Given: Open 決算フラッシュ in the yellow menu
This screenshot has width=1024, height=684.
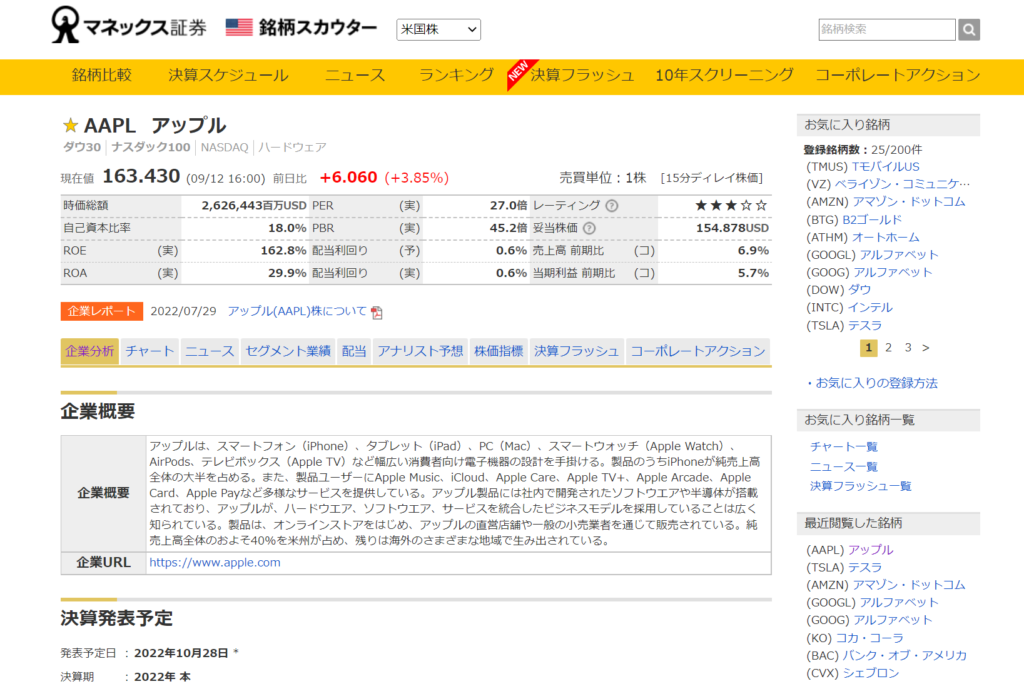Looking at the screenshot, I should tap(582, 75).
